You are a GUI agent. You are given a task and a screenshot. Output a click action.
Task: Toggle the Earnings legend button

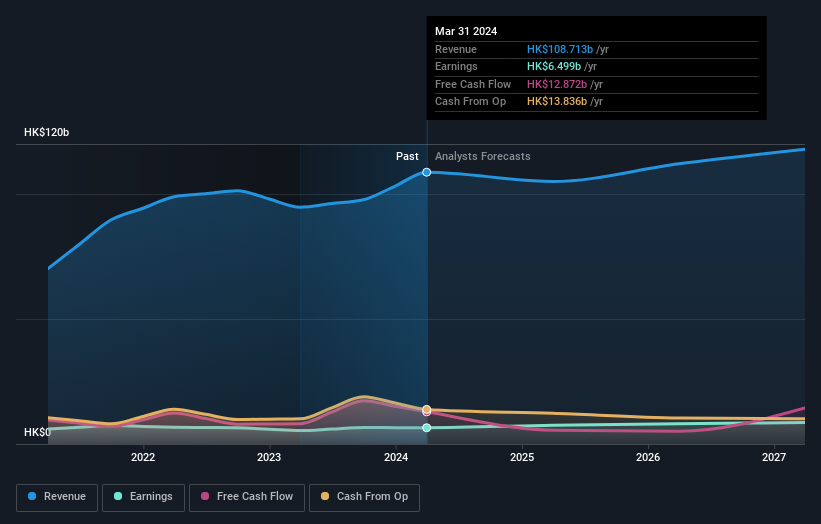143,497
